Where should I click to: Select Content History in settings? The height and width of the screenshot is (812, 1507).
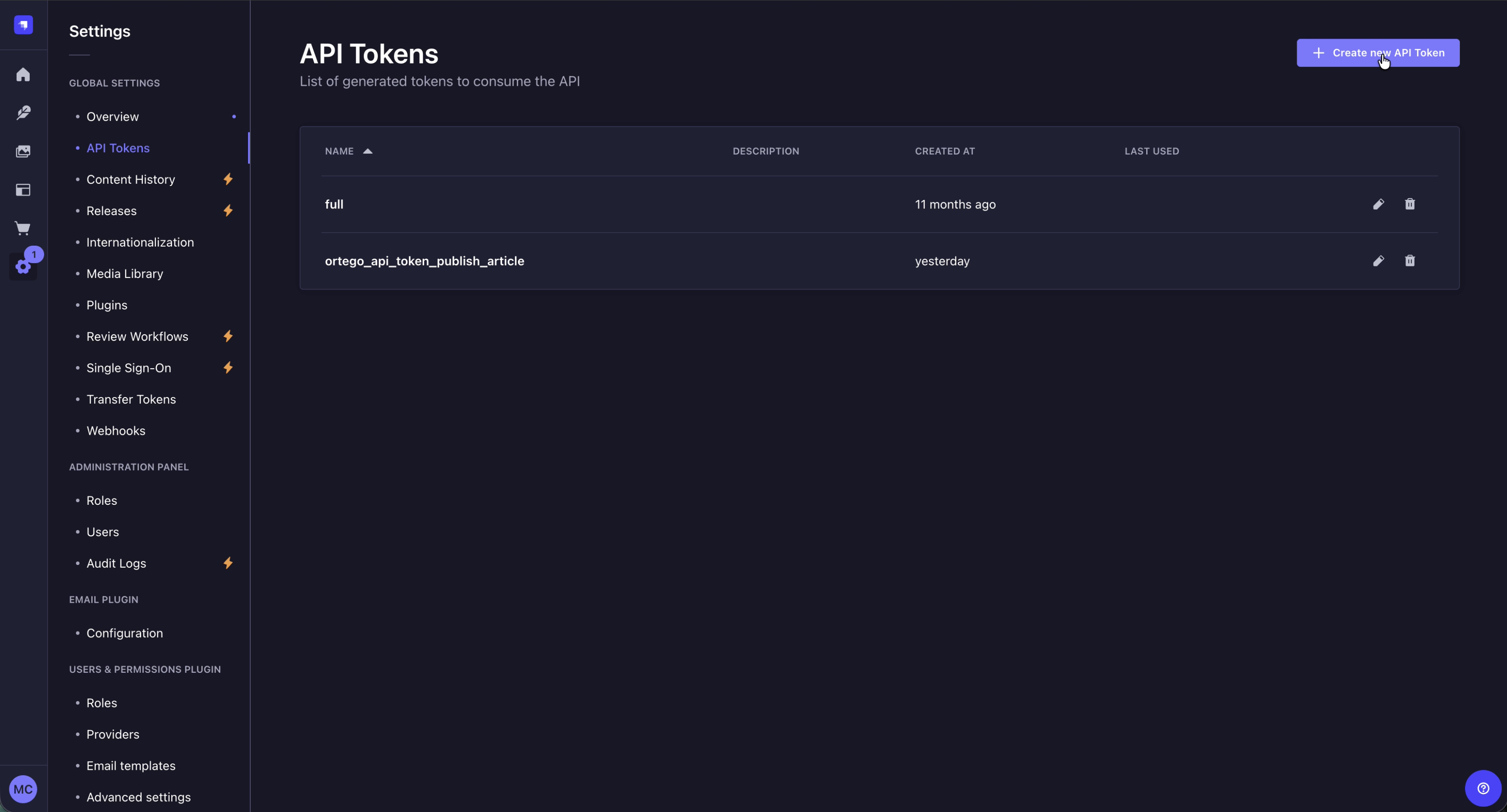[130, 180]
